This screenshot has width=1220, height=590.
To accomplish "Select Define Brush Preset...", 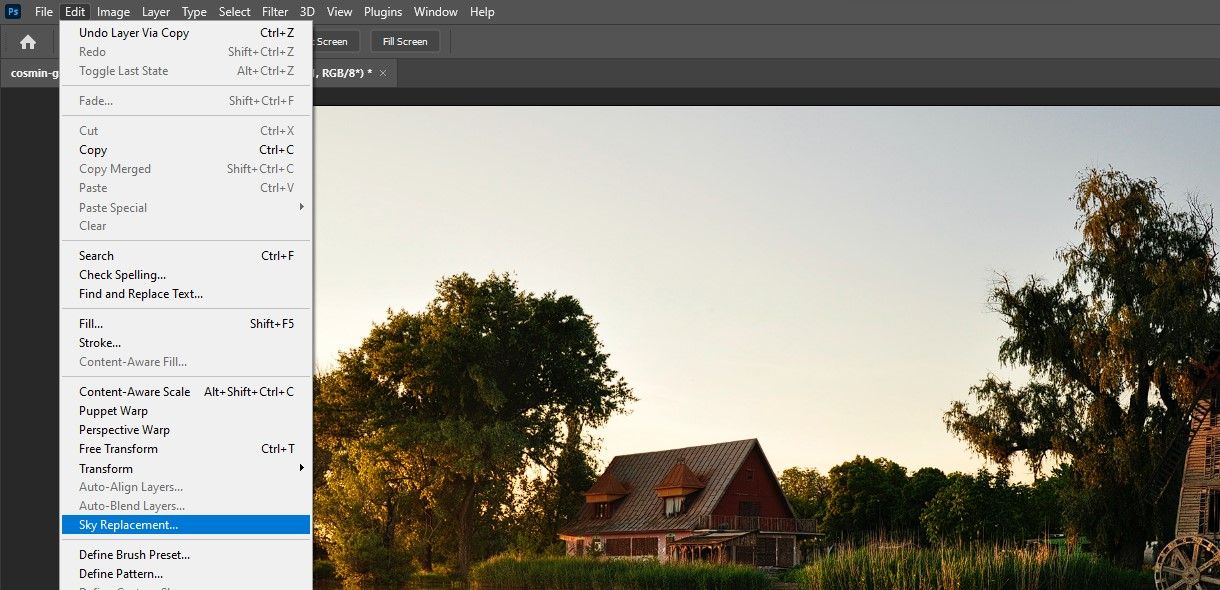I will 186,555.
